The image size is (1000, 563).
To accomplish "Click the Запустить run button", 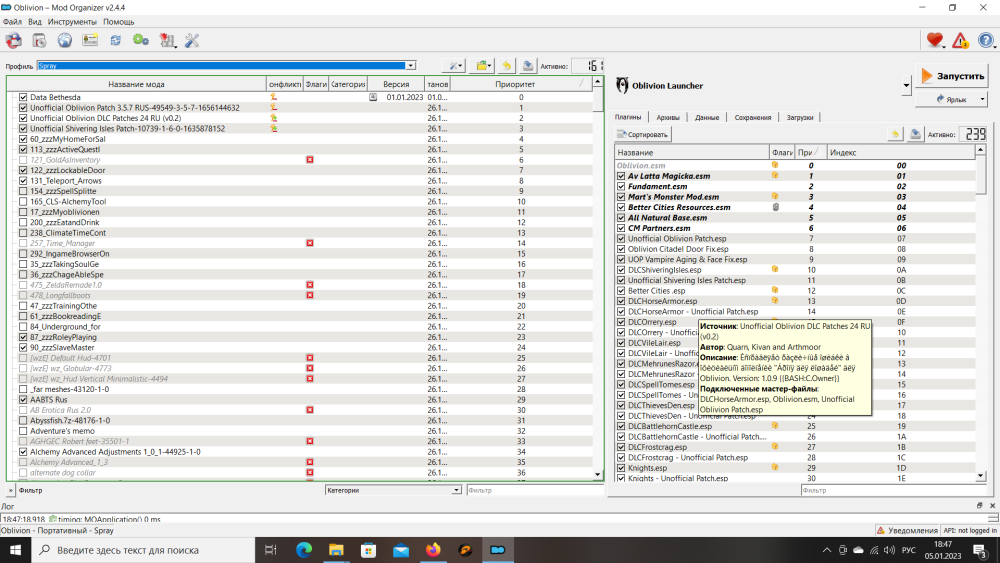I will pyautogui.click(x=952, y=77).
